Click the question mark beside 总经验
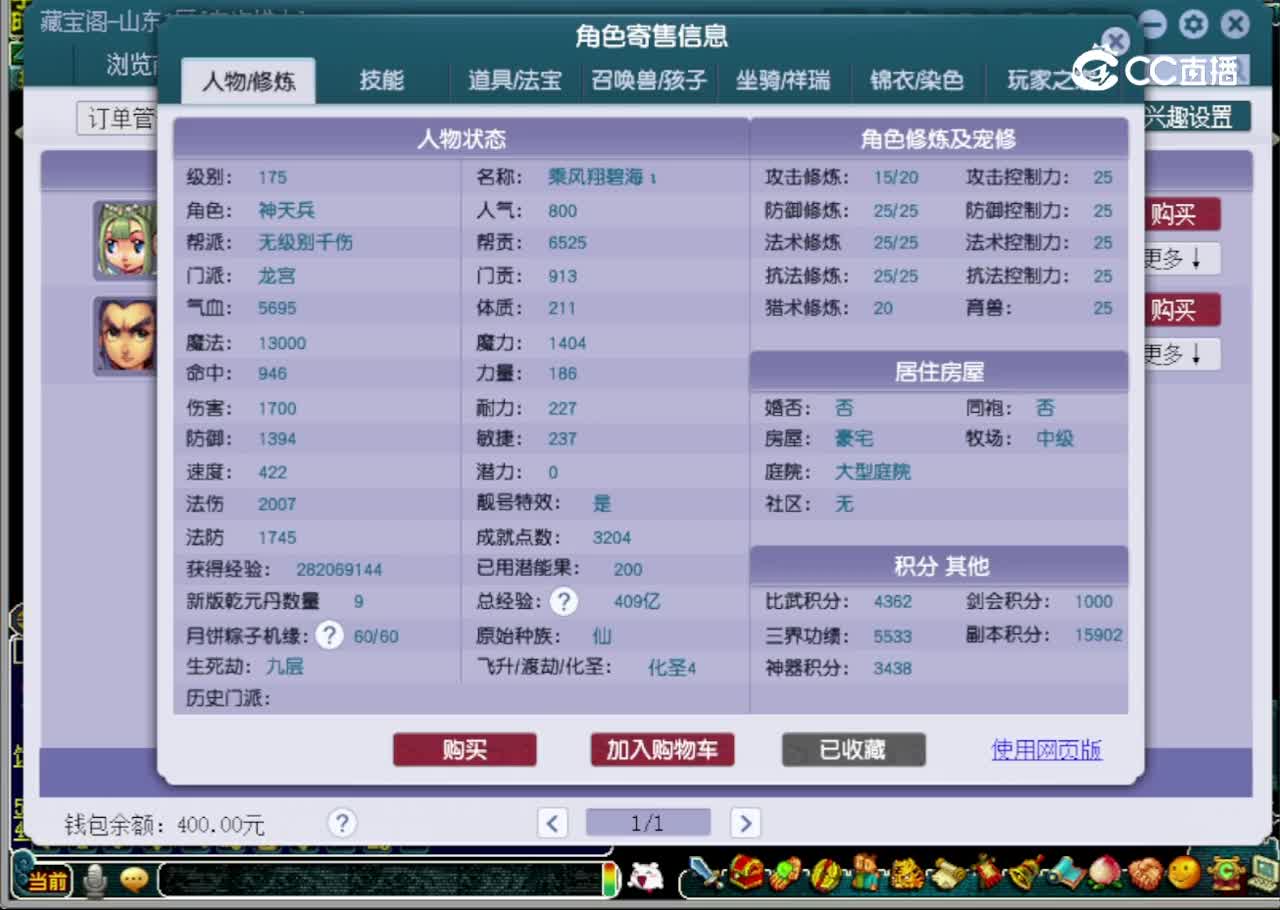 (x=565, y=602)
